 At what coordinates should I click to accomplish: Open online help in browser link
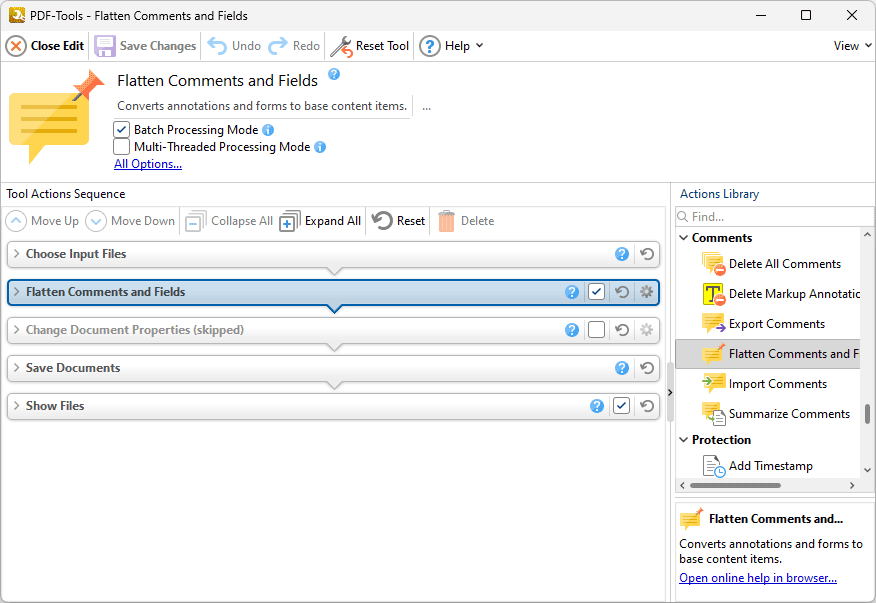click(x=758, y=578)
